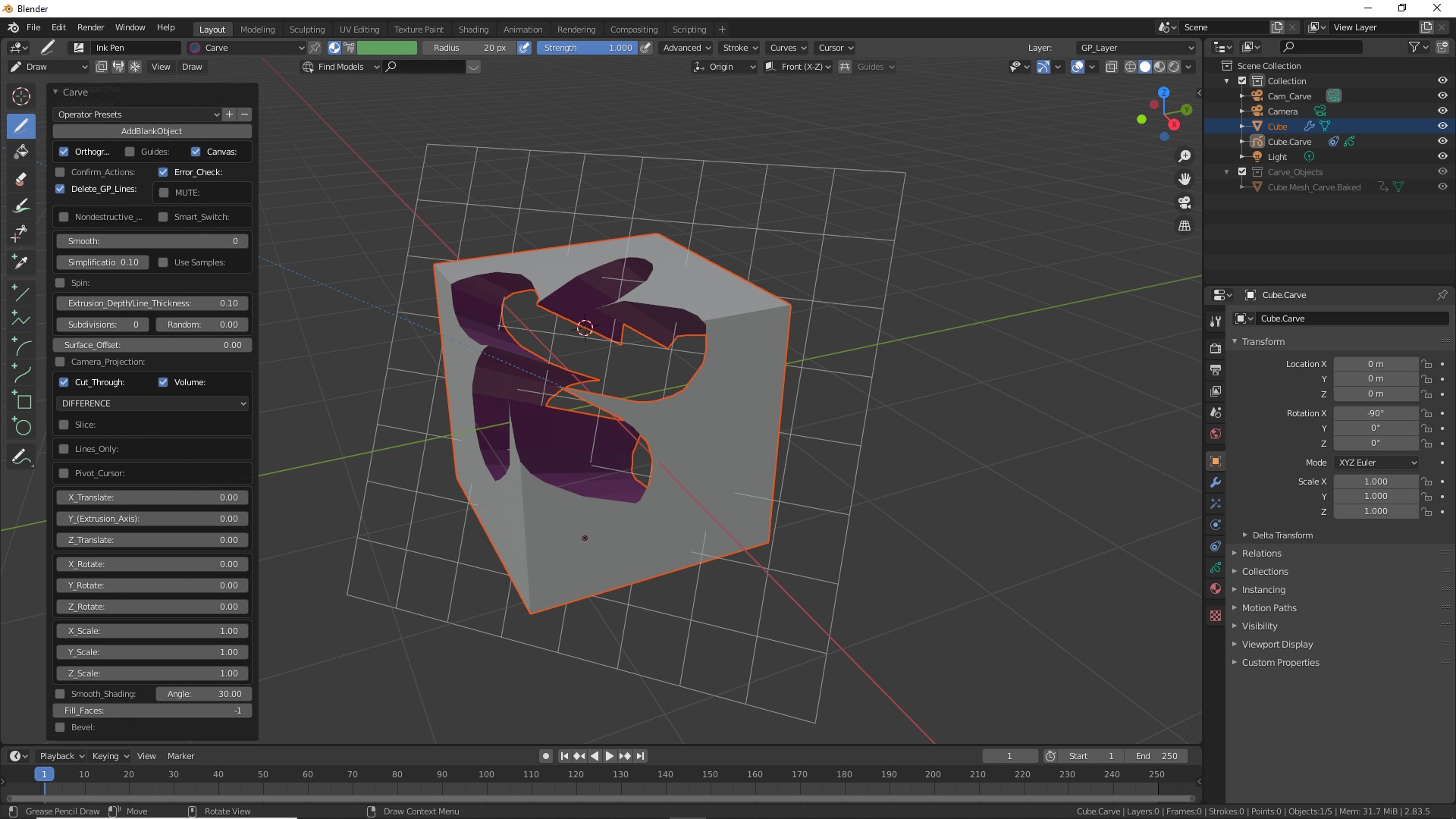Hide Cube.Carve with its eye icon
The image size is (1456, 819).
click(x=1442, y=141)
